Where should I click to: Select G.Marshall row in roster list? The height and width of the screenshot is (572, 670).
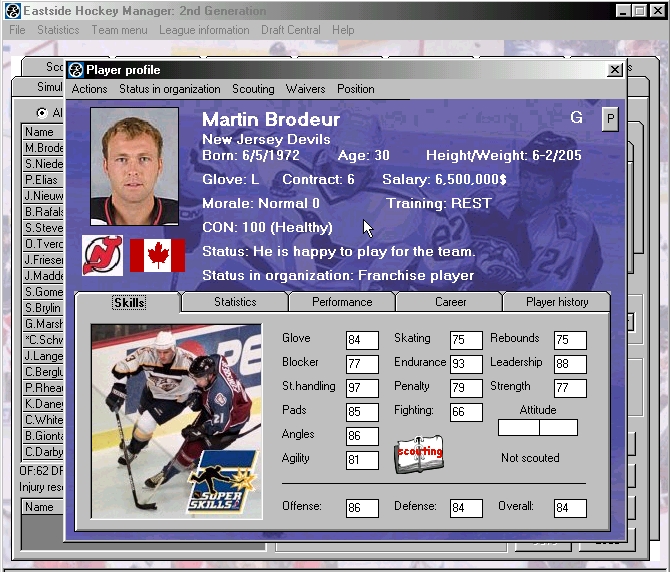pos(43,324)
